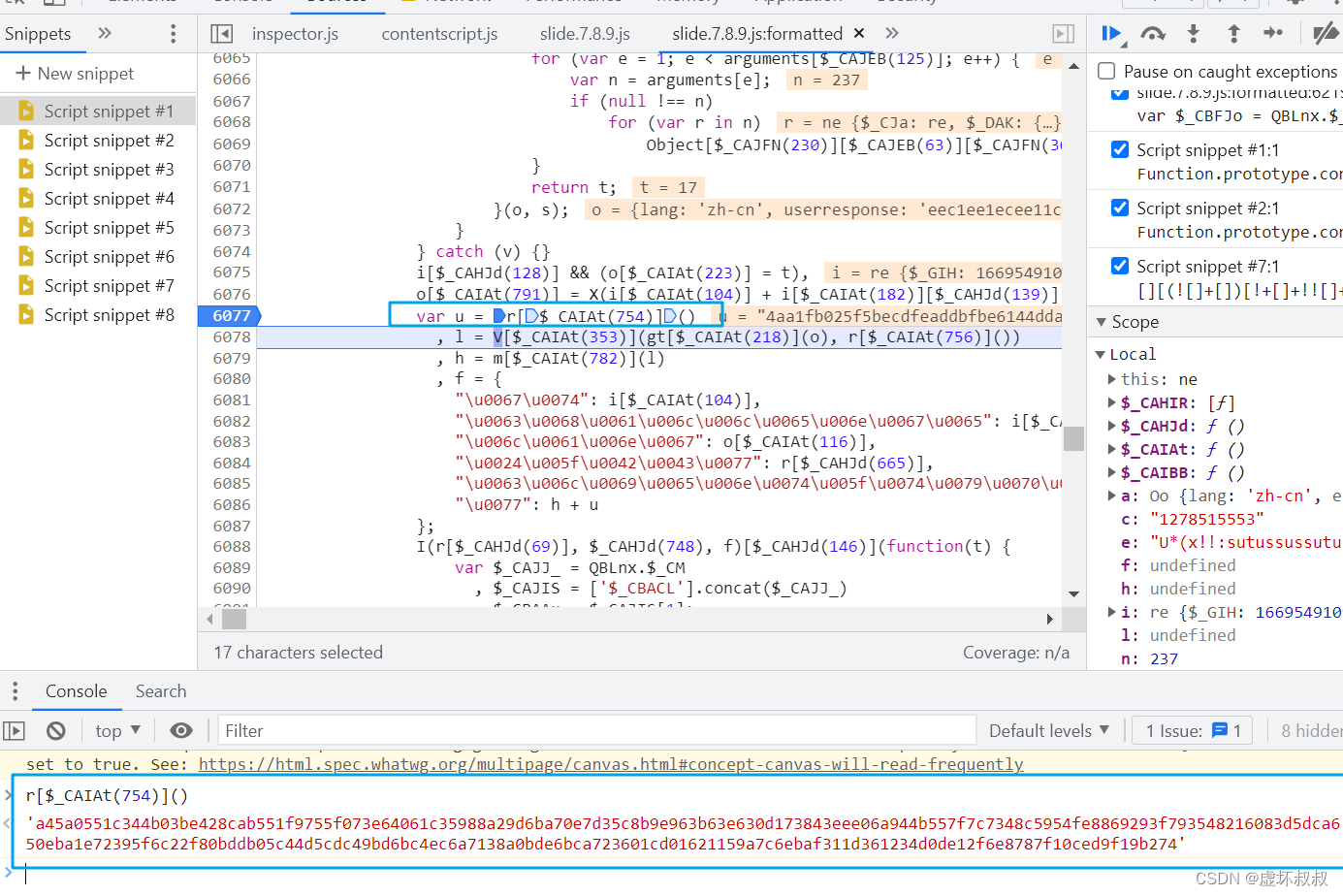Resume script execution with play icon
The image size is (1343, 896).
tap(1111, 34)
